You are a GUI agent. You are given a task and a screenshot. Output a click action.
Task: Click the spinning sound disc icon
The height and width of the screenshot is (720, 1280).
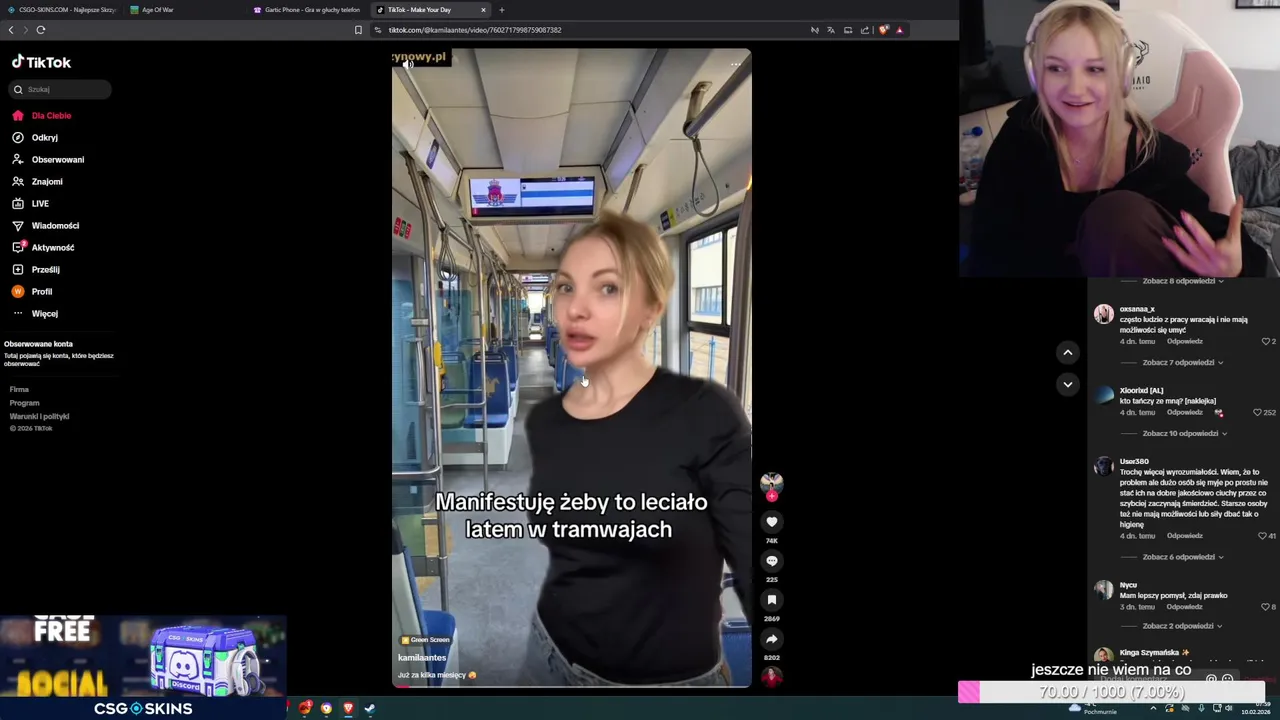[771, 677]
